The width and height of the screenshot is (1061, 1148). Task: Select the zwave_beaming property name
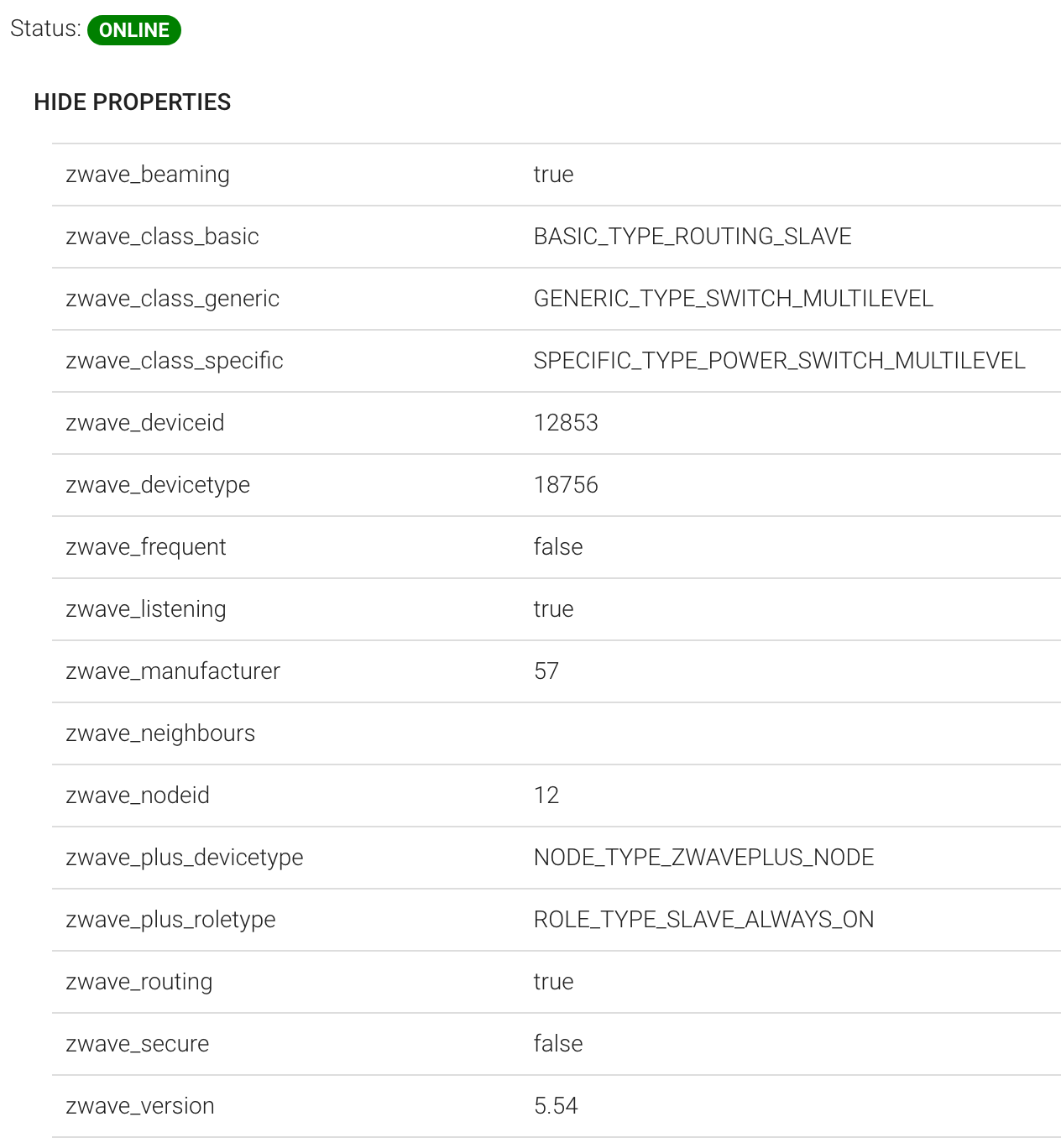pyautogui.click(x=148, y=175)
